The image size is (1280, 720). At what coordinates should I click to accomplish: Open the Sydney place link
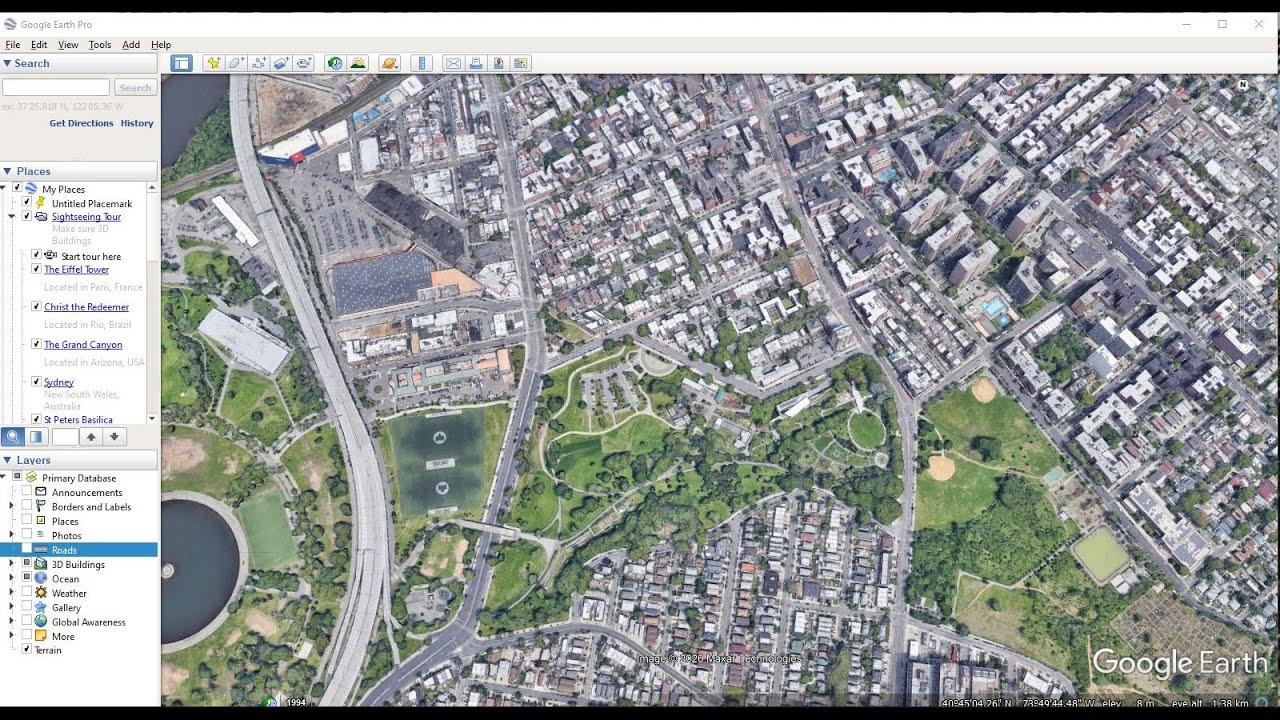click(x=59, y=382)
